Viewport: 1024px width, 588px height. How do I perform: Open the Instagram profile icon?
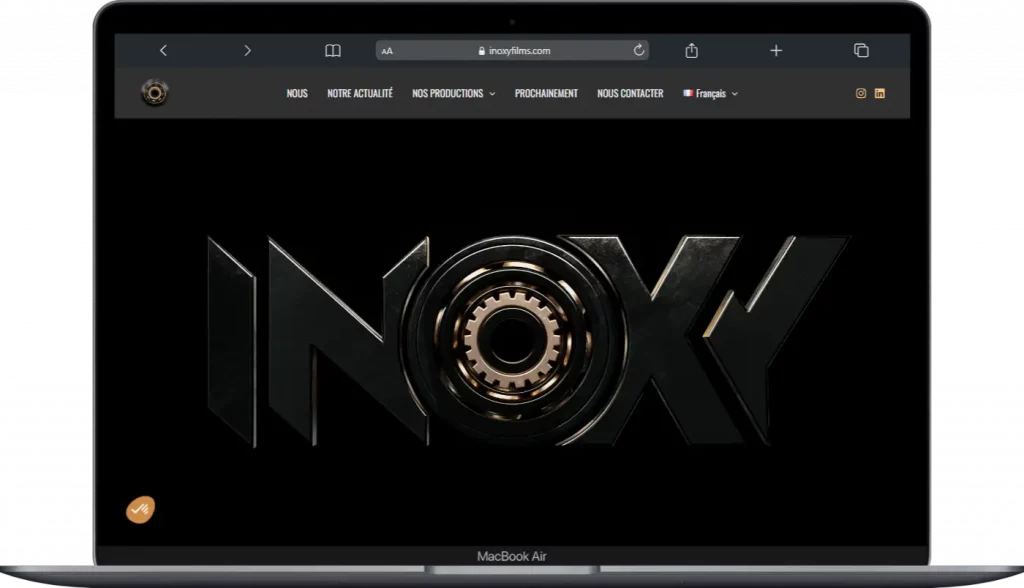click(860, 93)
